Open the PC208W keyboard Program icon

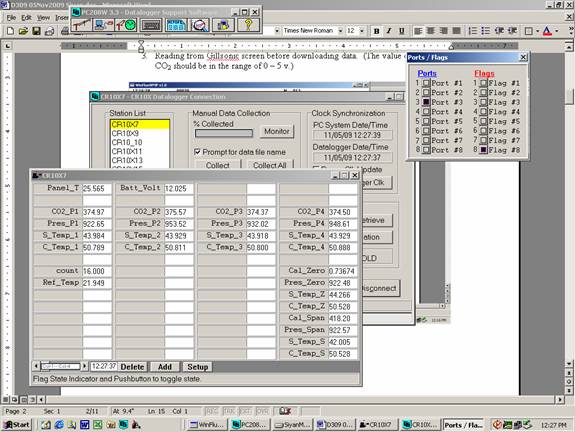coord(151,25)
